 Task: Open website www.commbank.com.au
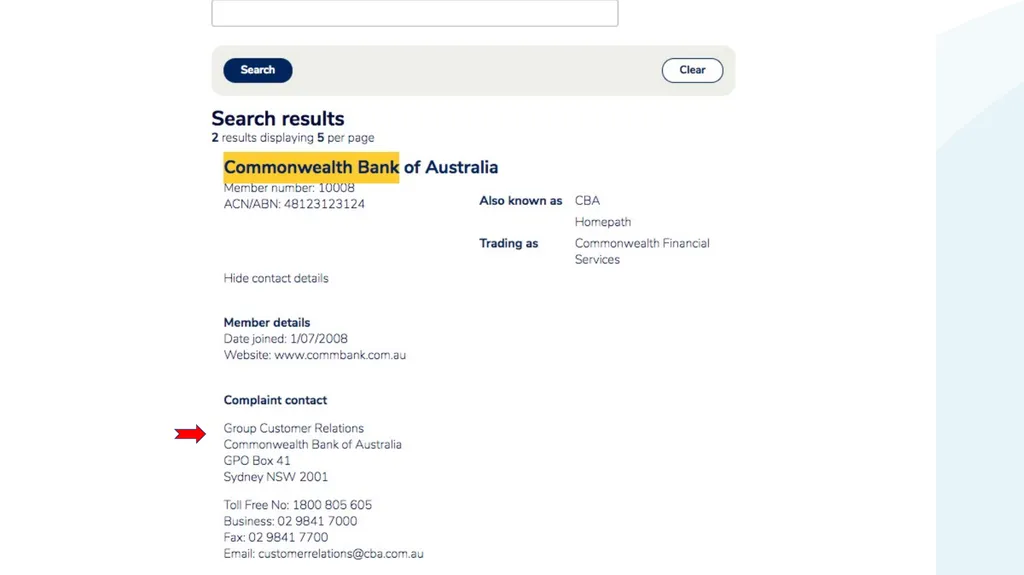tap(340, 355)
